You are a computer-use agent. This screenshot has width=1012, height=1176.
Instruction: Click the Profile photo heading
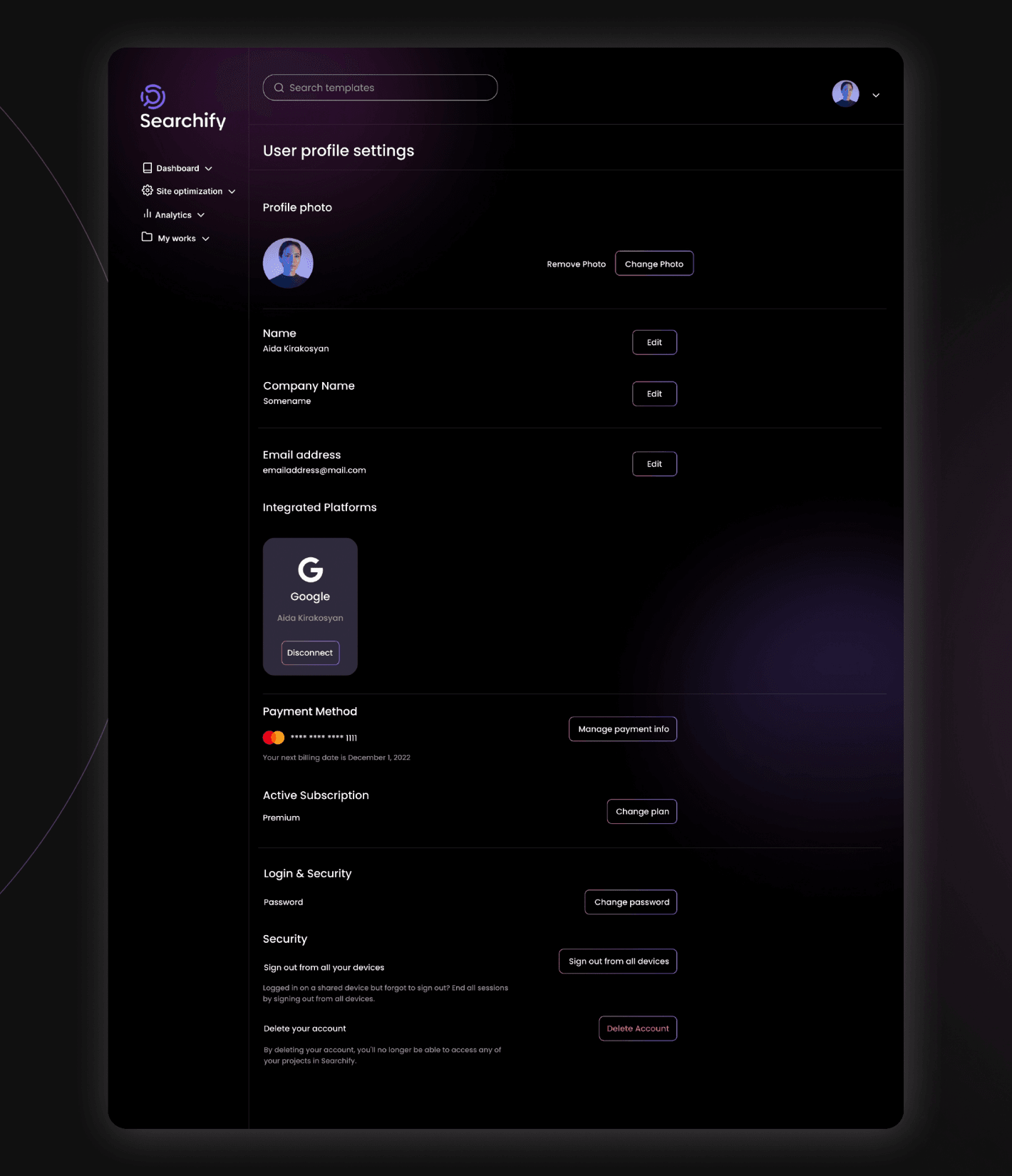297,207
